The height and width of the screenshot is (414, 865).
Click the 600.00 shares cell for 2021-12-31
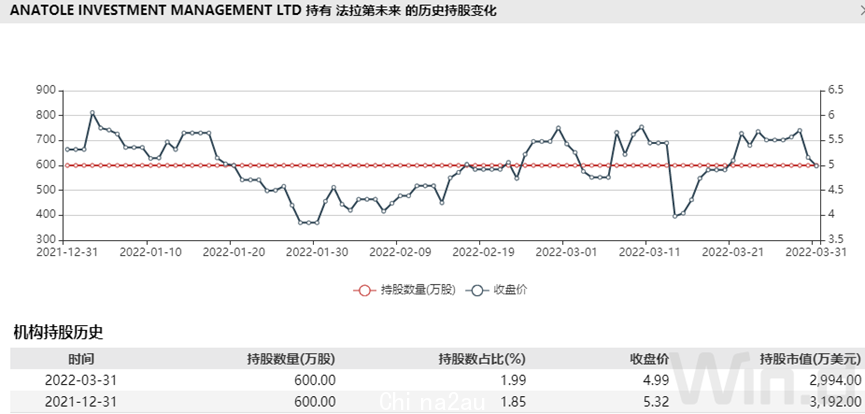tap(317, 401)
